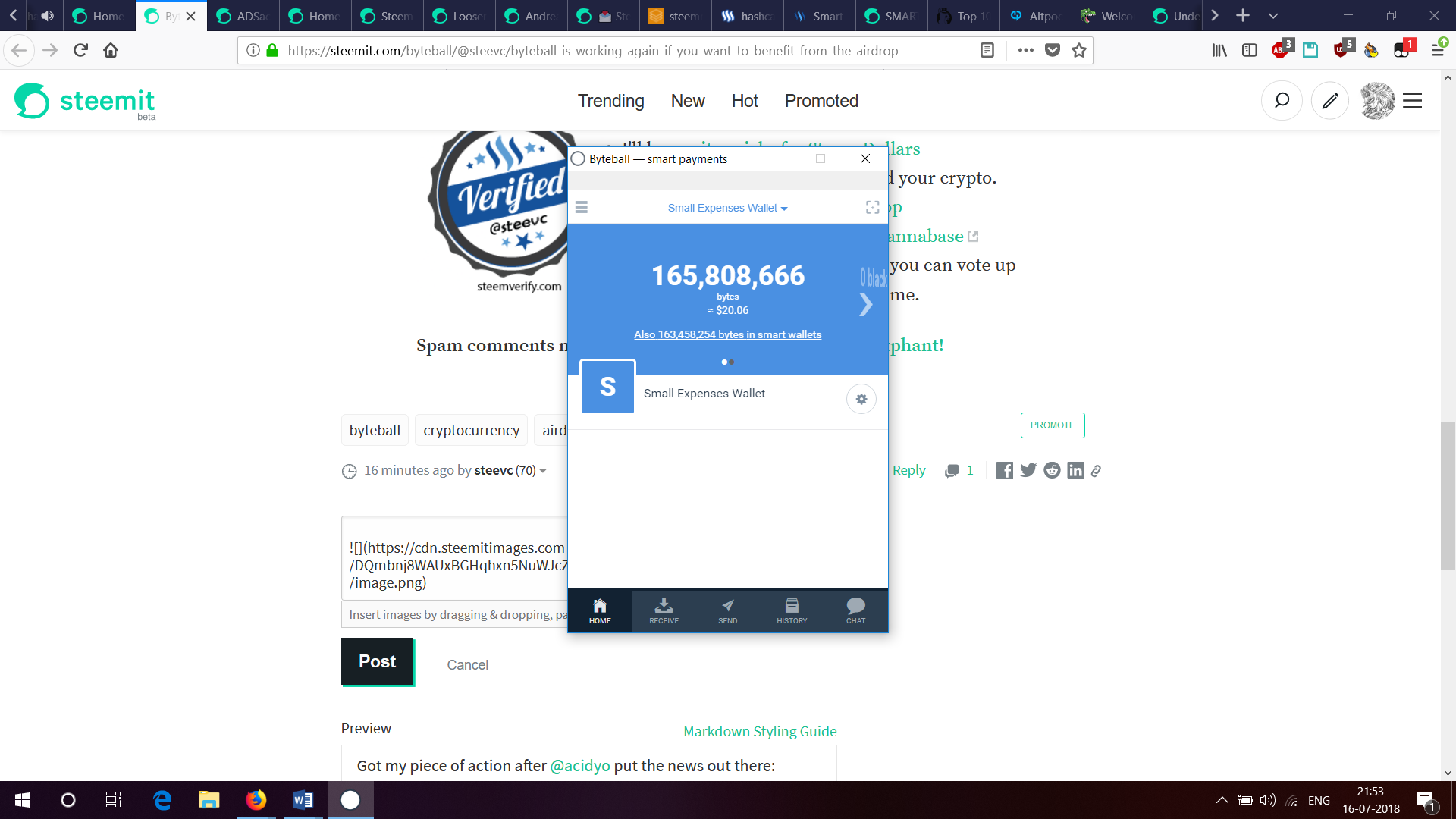
Task: Open the Windows Start menu
Action: click(x=23, y=800)
